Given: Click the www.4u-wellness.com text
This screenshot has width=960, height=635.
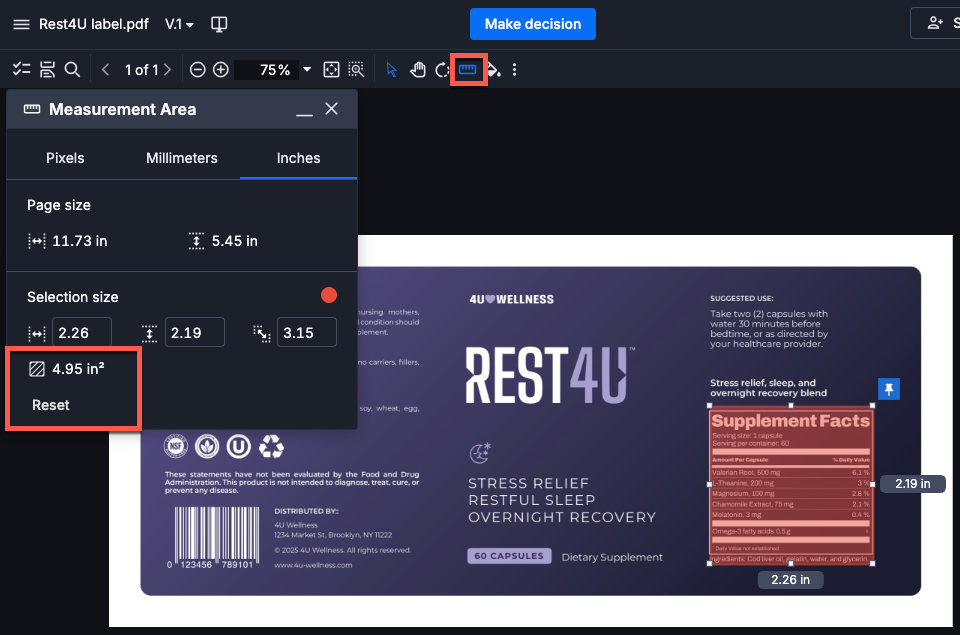Looking at the screenshot, I should (313, 565).
